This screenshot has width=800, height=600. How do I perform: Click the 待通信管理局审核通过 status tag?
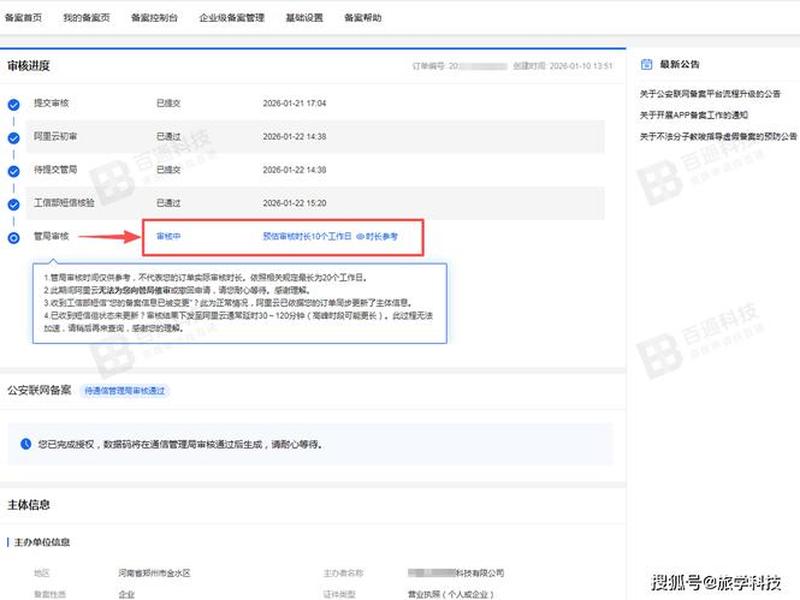[124, 391]
